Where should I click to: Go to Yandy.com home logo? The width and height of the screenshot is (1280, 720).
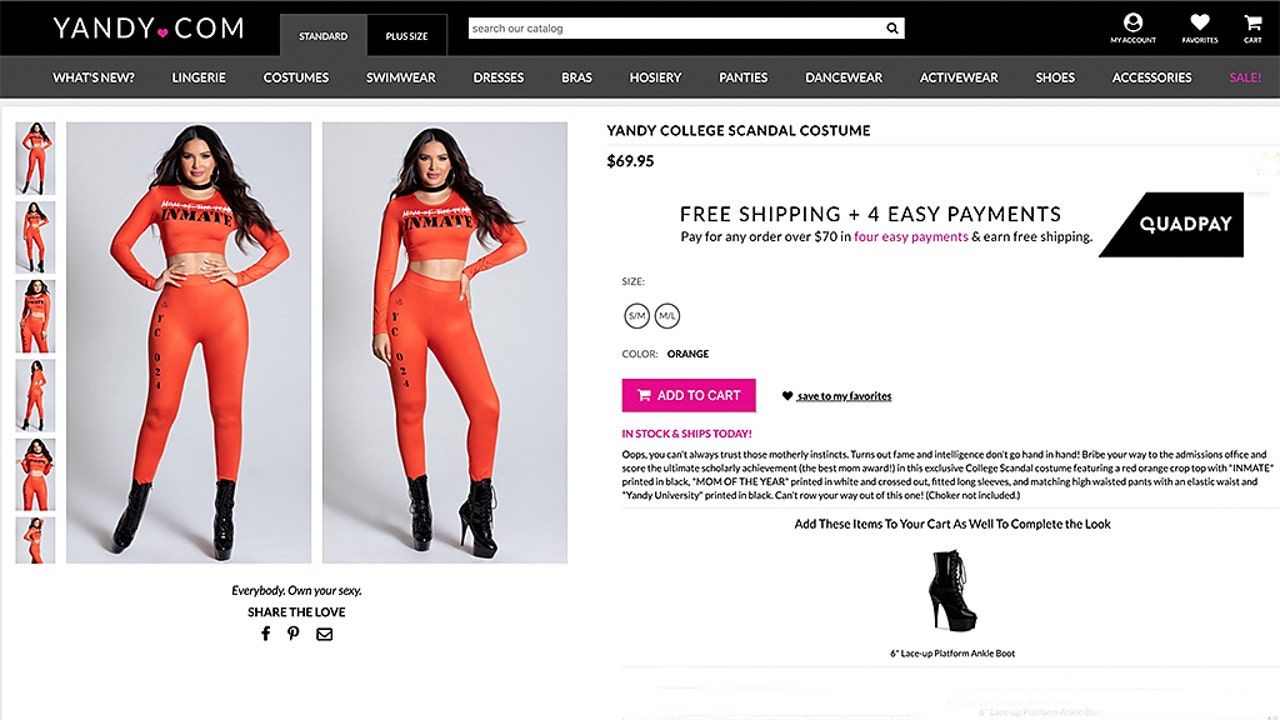tap(148, 29)
